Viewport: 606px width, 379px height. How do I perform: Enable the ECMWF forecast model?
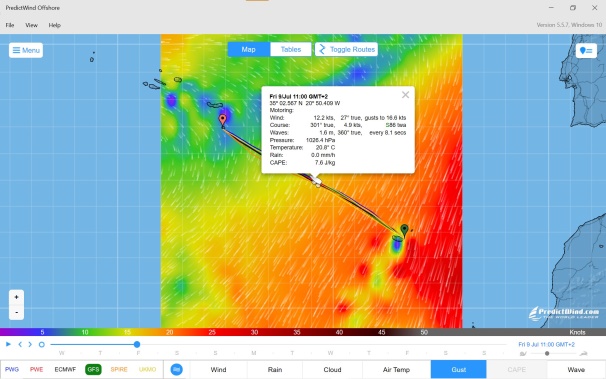coord(65,369)
